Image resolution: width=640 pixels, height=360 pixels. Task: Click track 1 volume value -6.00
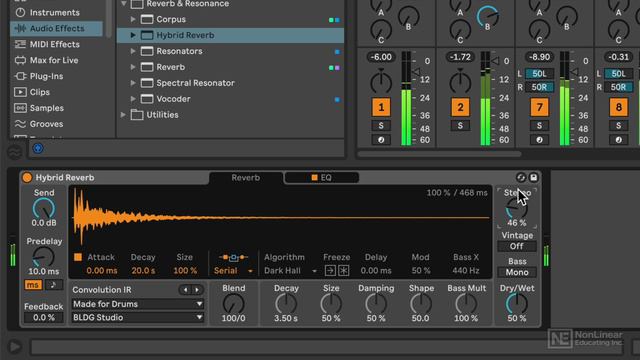click(x=381, y=57)
